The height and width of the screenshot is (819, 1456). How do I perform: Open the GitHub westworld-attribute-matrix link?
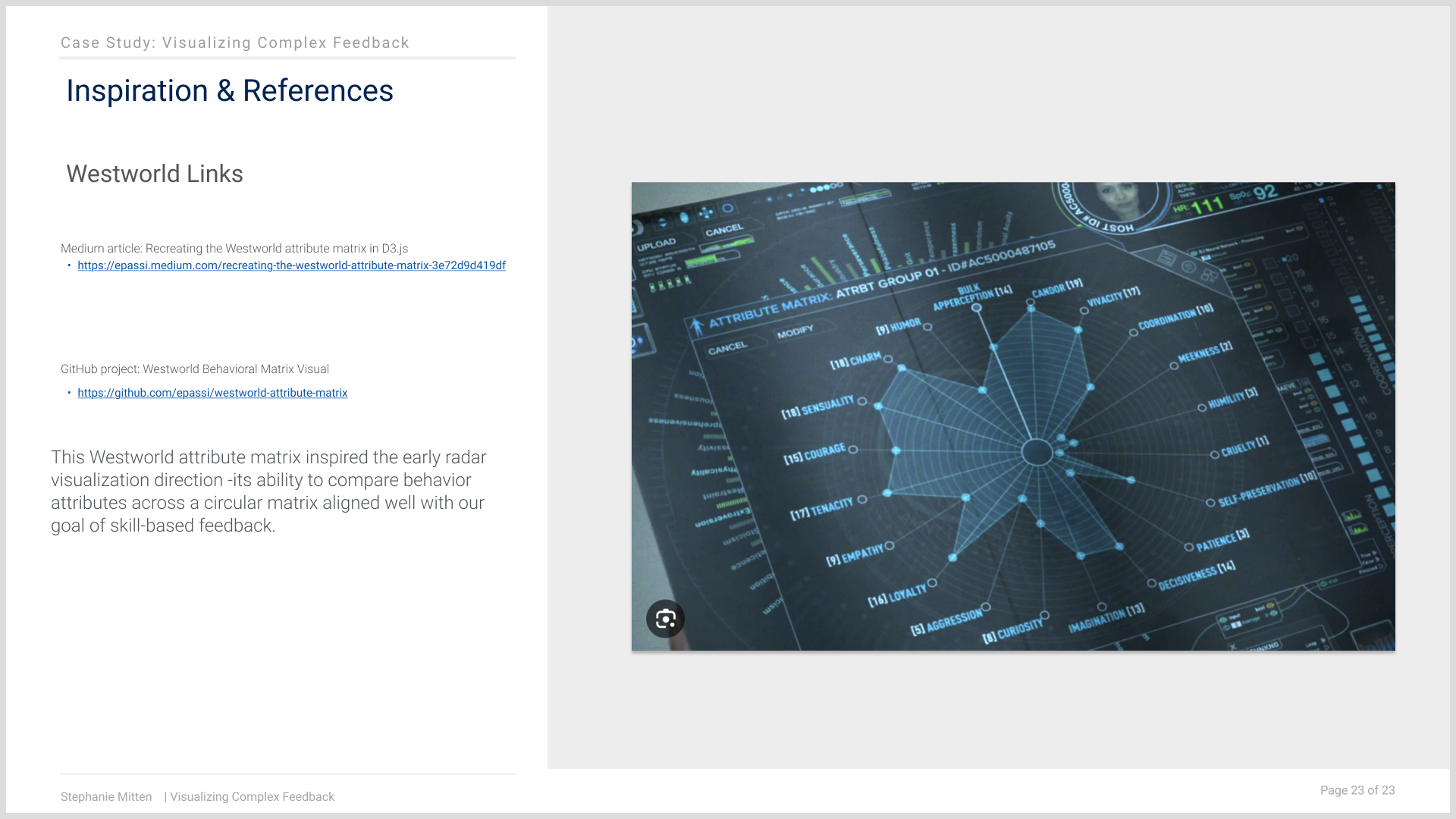(x=212, y=393)
